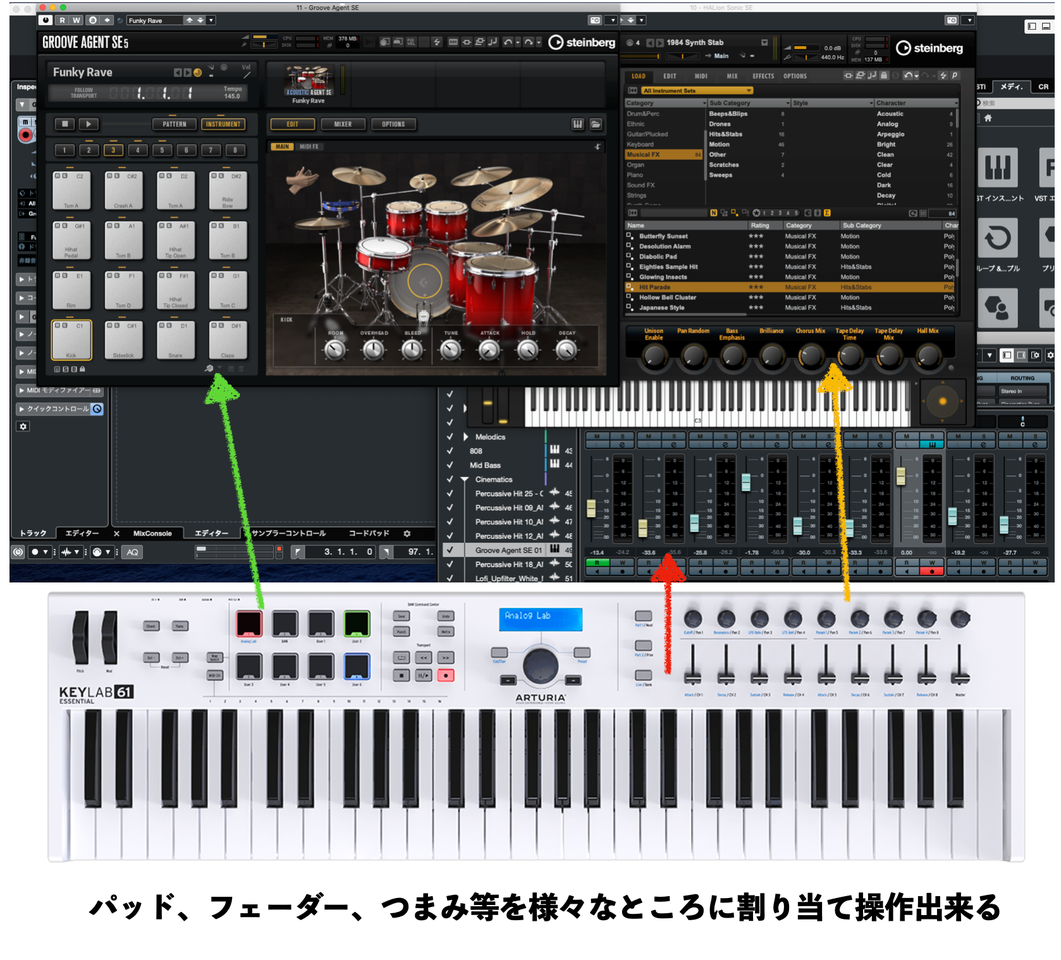Select pad group 1

[x=64, y=150]
